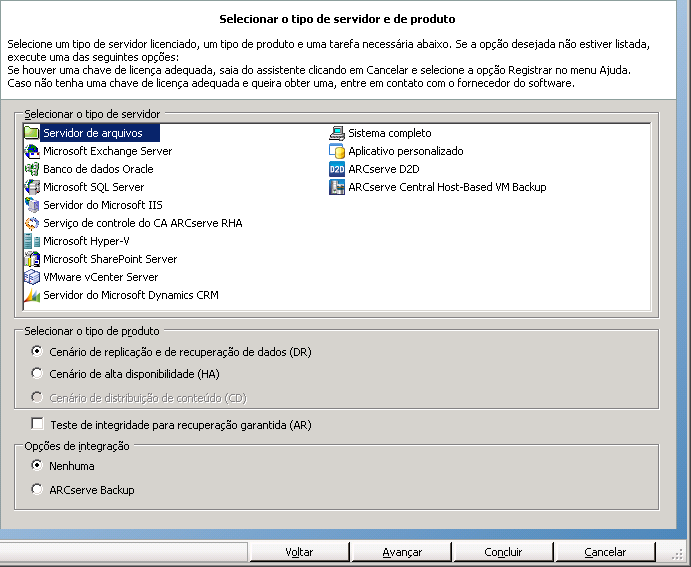The height and width of the screenshot is (567, 691).
Task: Enable the integrity test for assured recovery (AR)
Action: (37, 424)
